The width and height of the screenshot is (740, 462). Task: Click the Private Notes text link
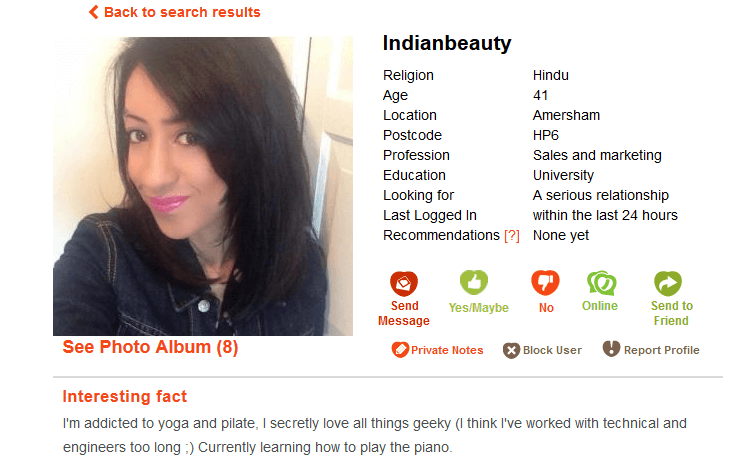coord(447,350)
